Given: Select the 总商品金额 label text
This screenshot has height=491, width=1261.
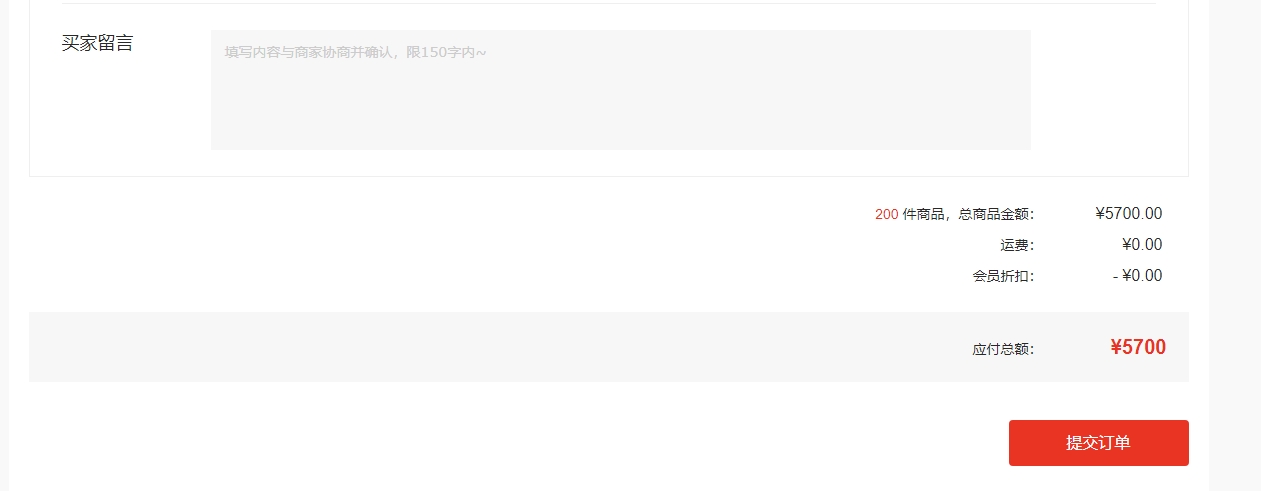Looking at the screenshot, I should [996, 214].
